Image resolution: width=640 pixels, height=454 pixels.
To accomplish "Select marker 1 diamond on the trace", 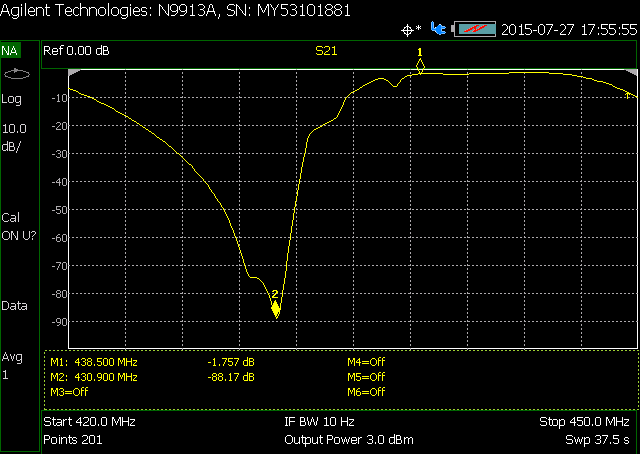I will coord(420,66).
